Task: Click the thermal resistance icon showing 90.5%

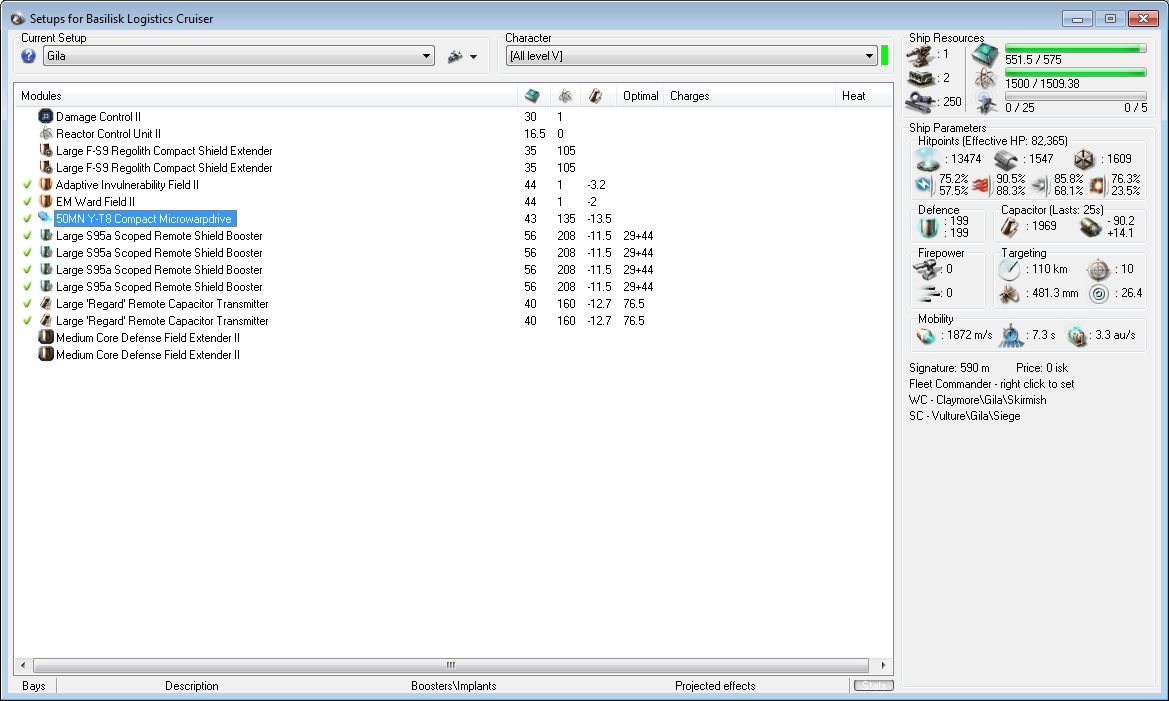Action: (x=981, y=185)
